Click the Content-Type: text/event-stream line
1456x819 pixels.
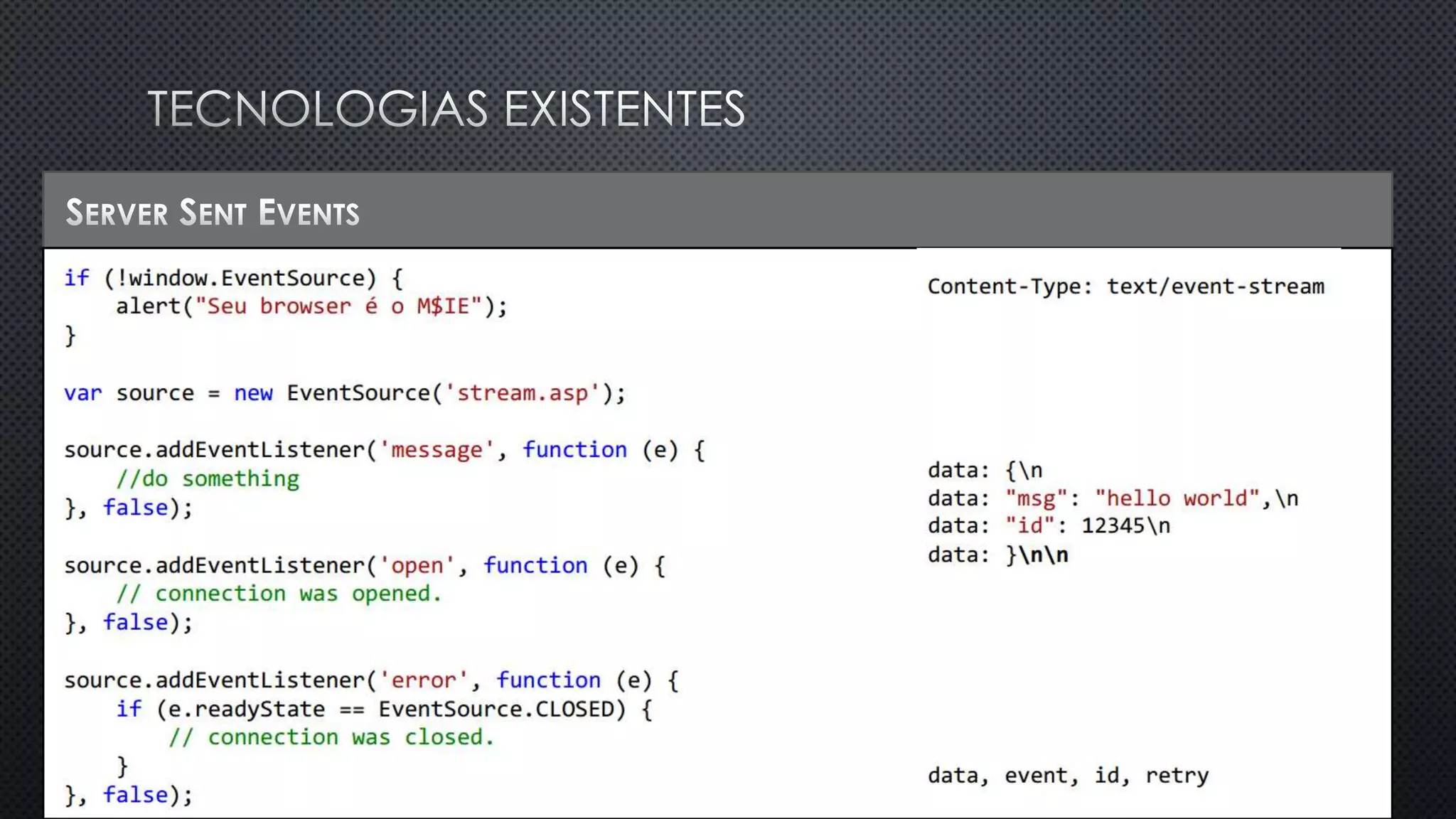1125,287
